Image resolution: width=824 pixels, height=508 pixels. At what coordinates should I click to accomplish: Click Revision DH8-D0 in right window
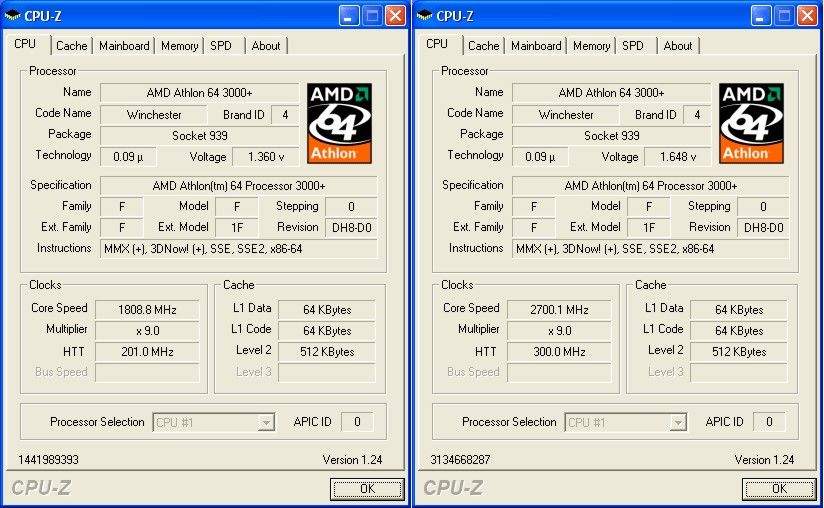pos(764,228)
